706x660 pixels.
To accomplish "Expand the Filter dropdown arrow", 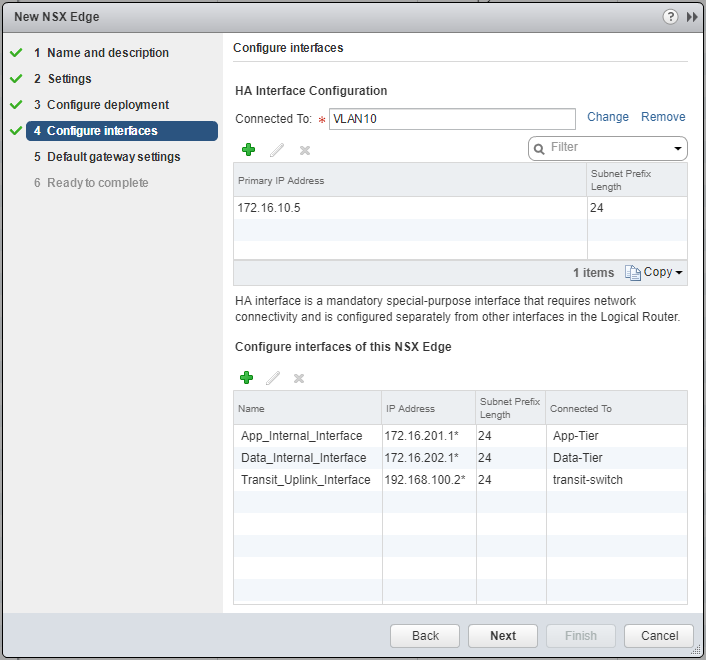I will click(x=678, y=148).
